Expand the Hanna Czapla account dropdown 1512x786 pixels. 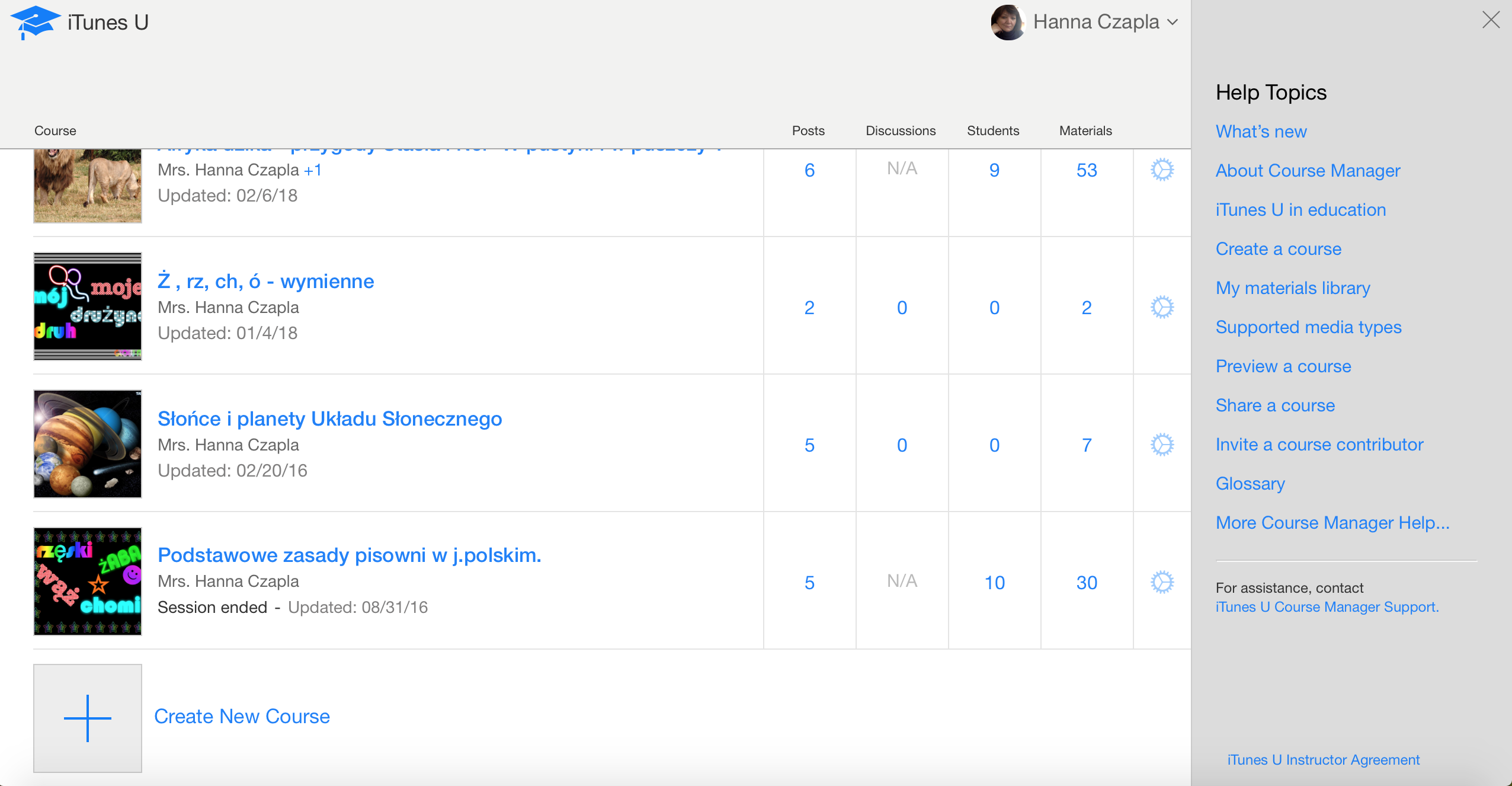(1173, 23)
